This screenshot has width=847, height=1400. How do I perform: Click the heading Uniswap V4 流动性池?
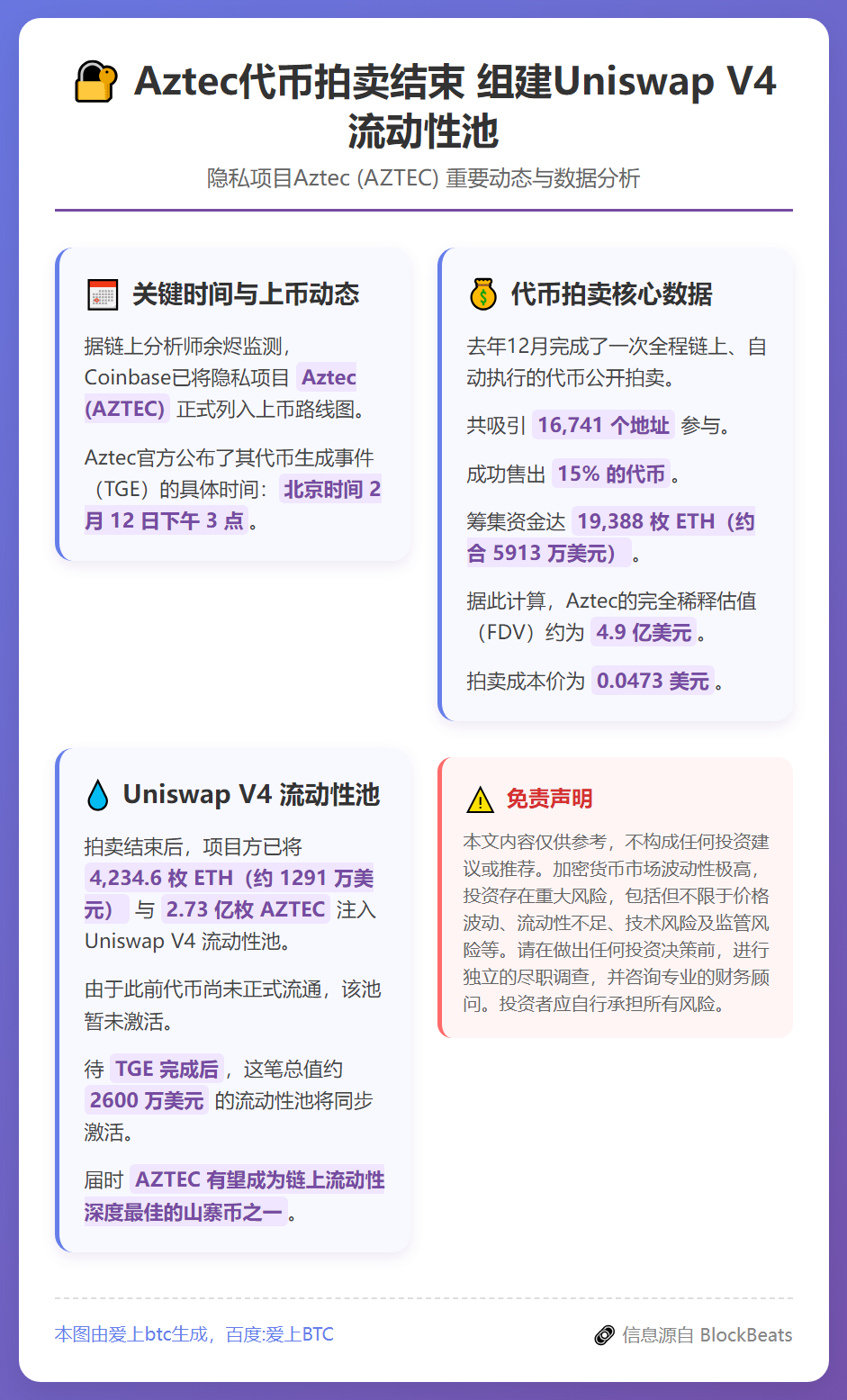[x=251, y=795]
